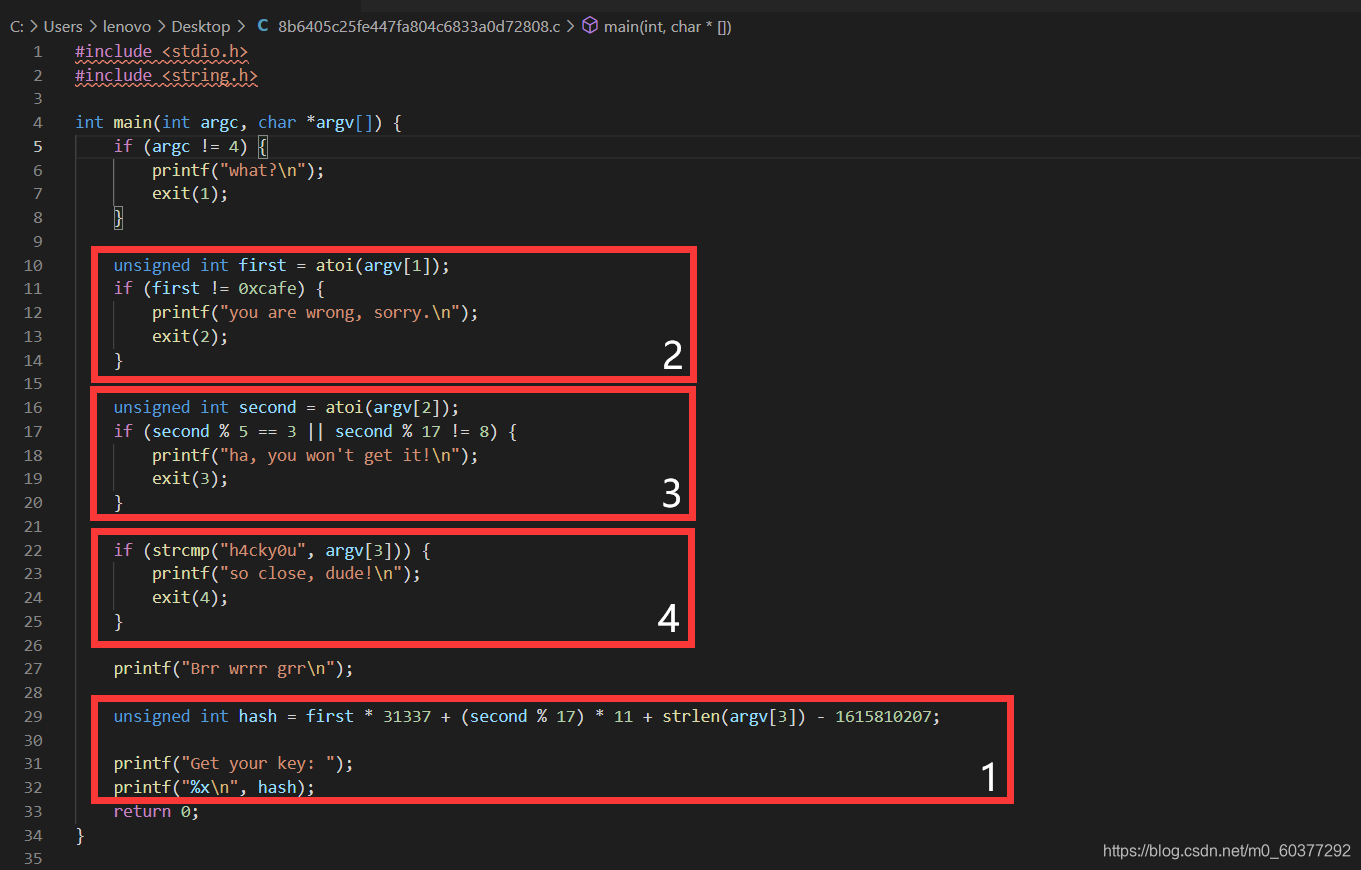Image resolution: width=1361 pixels, height=870 pixels.
Task: Open the 'Users' breadcrumb folder
Action: [63, 27]
